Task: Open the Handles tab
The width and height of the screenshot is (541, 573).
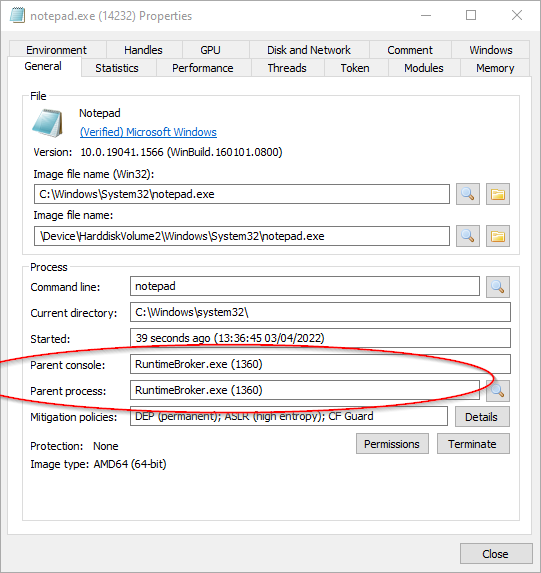Action: click(x=143, y=50)
